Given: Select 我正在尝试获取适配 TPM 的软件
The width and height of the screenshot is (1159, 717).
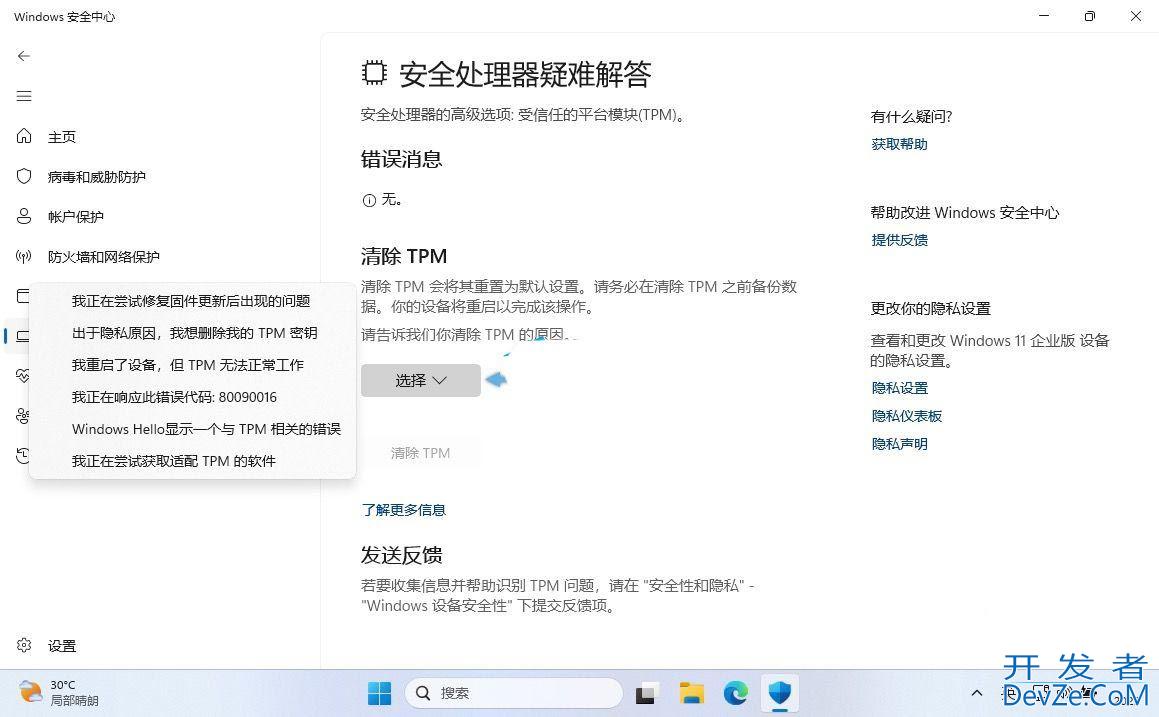Looking at the screenshot, I should (x=174, y=461).
